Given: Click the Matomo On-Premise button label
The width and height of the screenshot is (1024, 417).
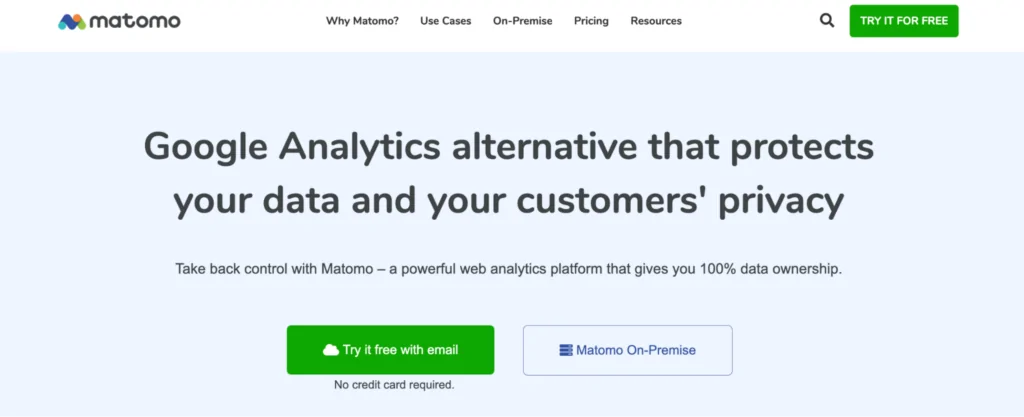Looking at the screenshot, I should pyautogui.click(x=637, y=350).
